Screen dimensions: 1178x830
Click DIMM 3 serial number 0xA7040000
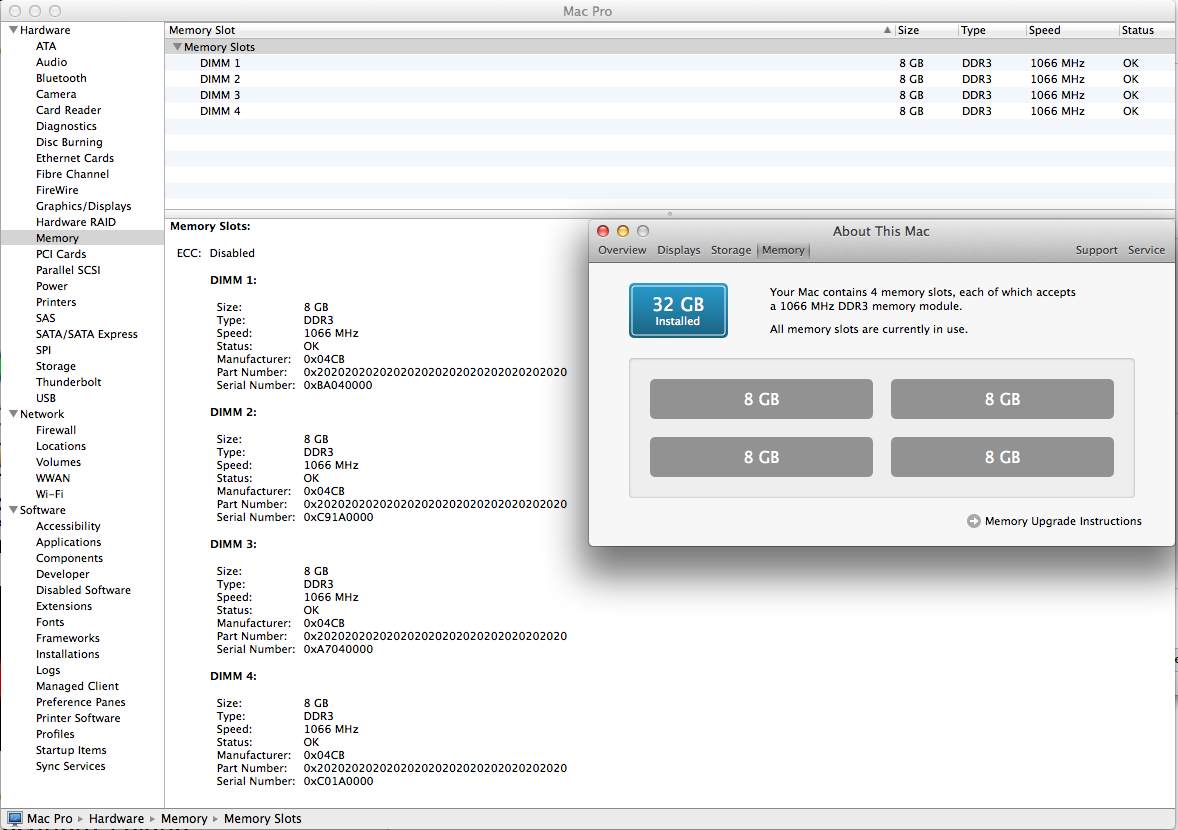[338, 649]
